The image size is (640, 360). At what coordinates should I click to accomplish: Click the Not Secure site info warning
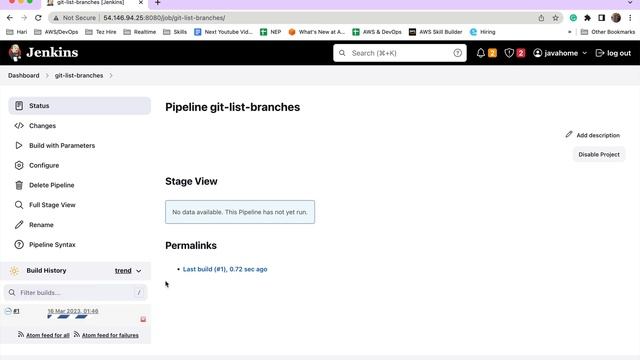pos(74,18)
